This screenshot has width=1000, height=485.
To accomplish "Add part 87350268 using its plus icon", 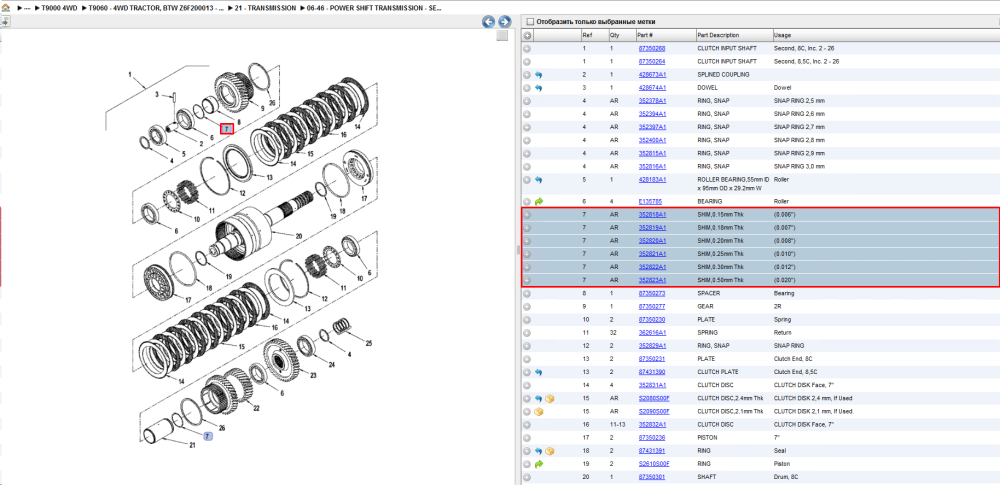I will pos(527,48).
